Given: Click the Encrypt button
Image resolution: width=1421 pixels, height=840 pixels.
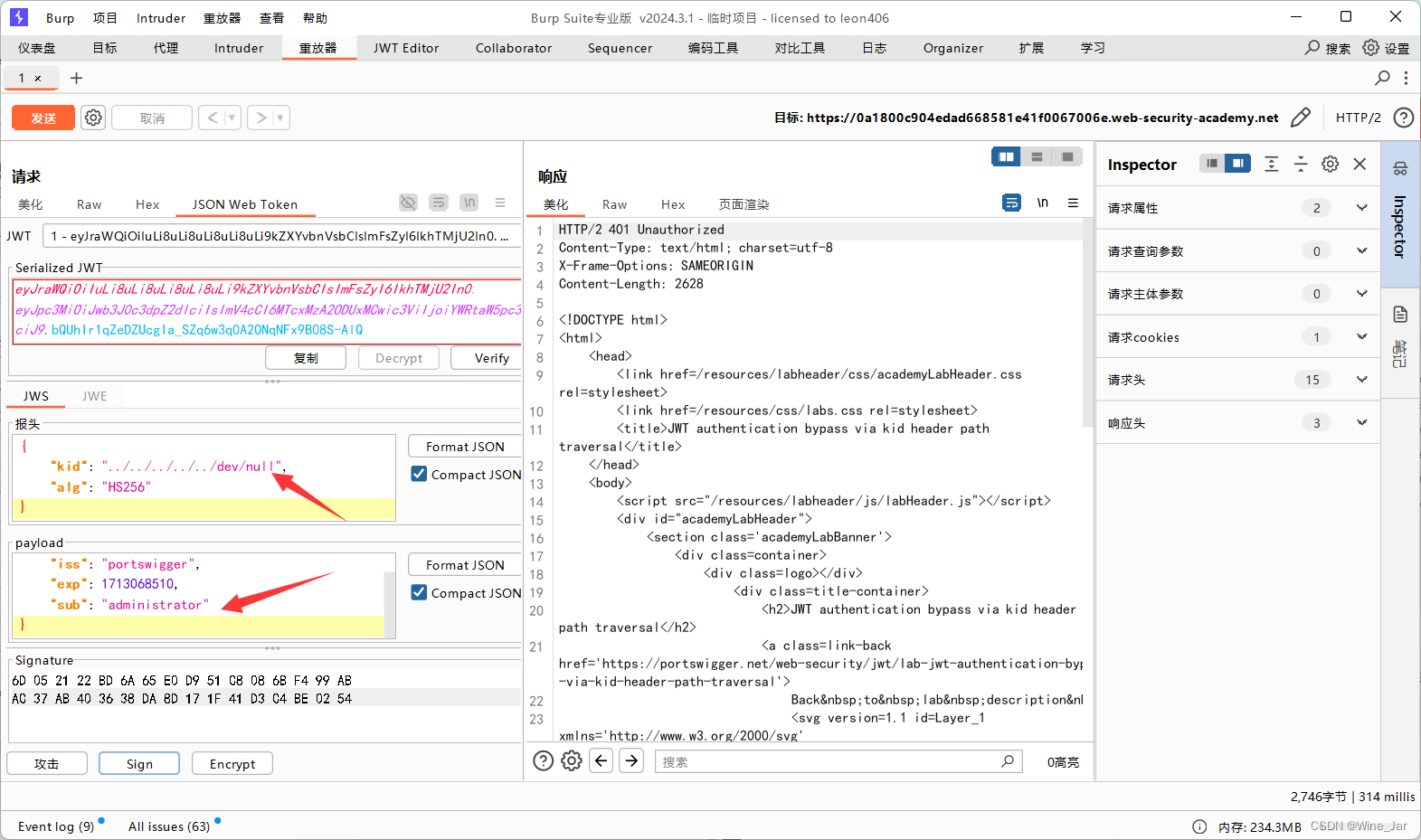Looking at the screenshot, I should pyautogui.click(x=232, y=763).
